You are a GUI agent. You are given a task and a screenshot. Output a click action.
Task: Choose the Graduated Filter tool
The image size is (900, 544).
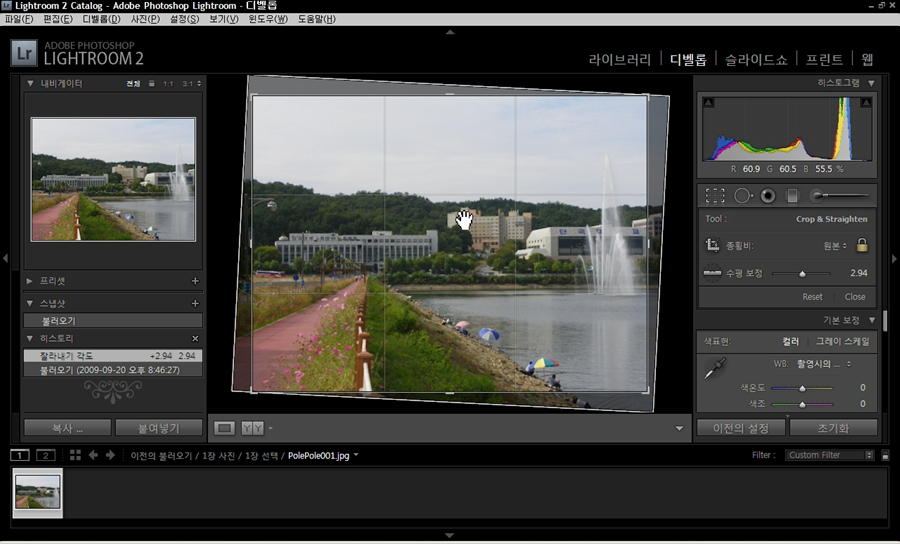792,196
